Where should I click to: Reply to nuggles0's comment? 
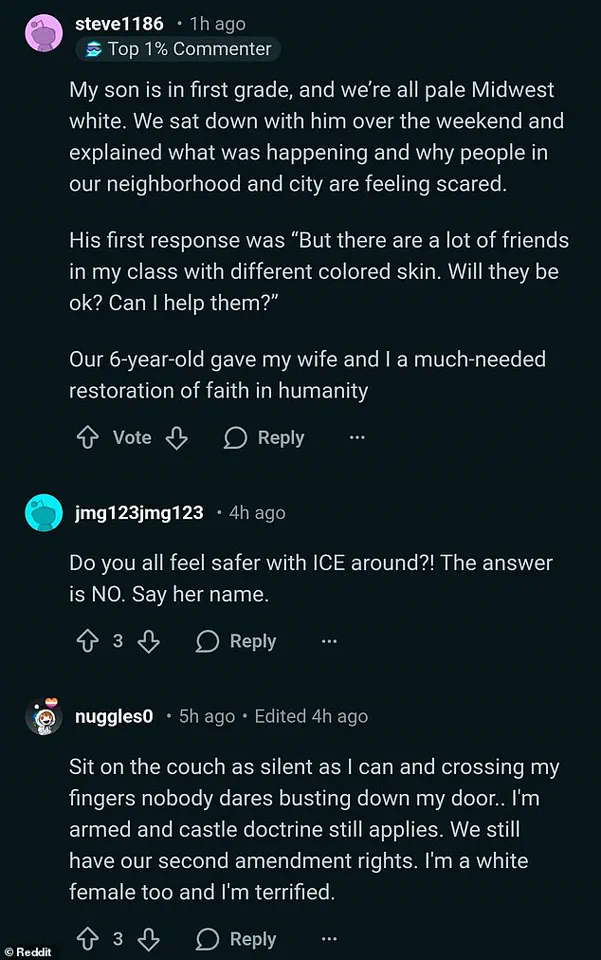pos(252,938)
